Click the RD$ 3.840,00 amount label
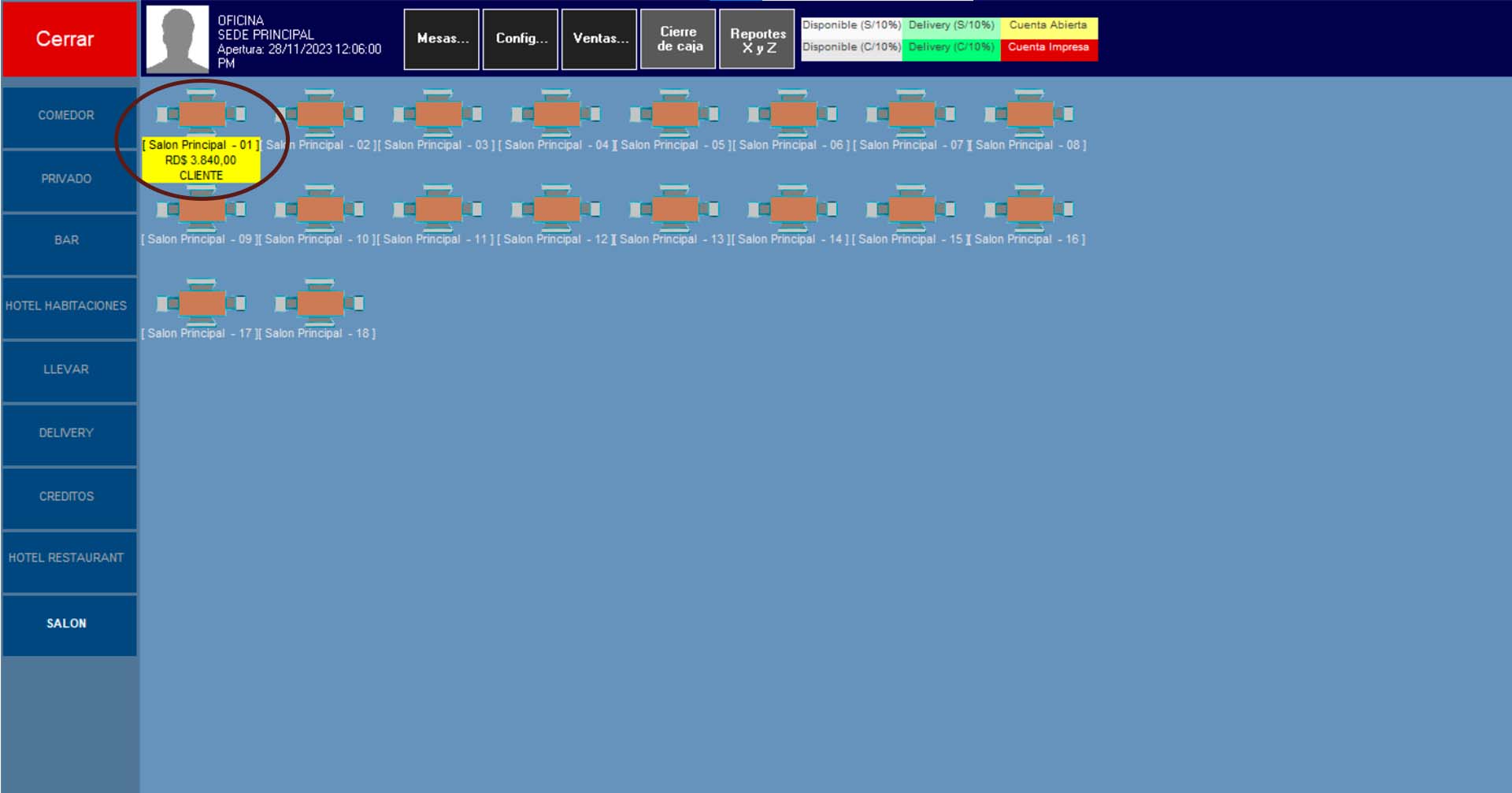 coord(201,160)
